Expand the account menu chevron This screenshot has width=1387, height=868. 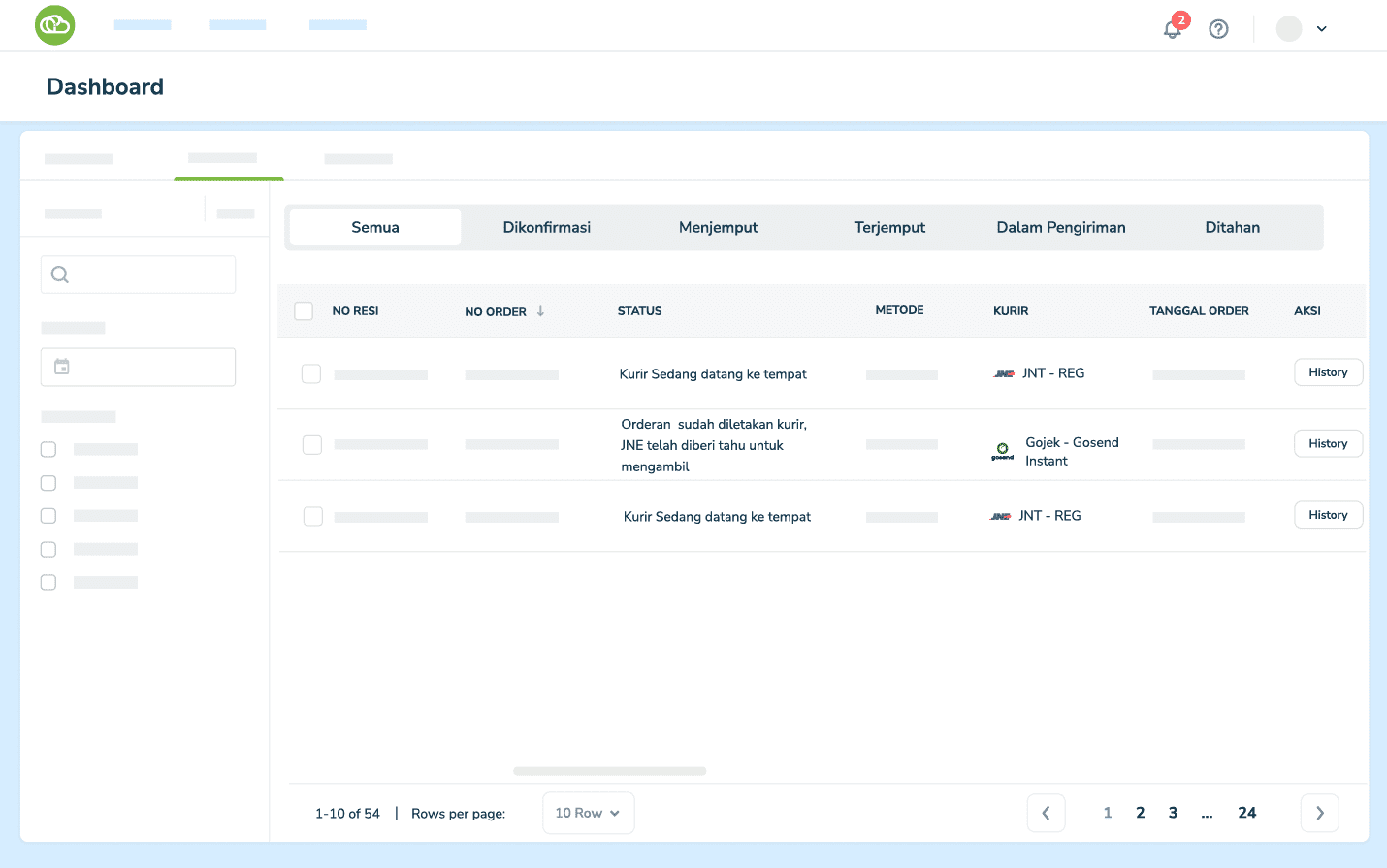pos(1320,29)
